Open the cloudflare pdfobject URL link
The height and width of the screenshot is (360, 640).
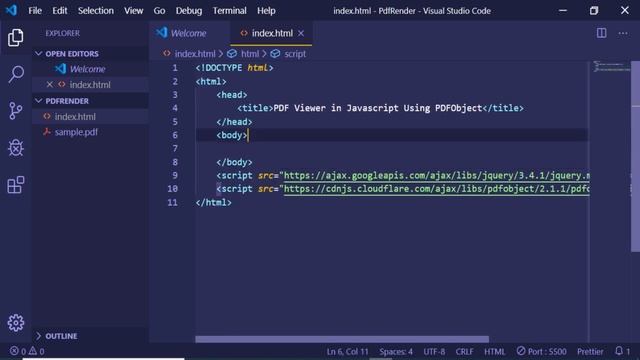[436, 189]
